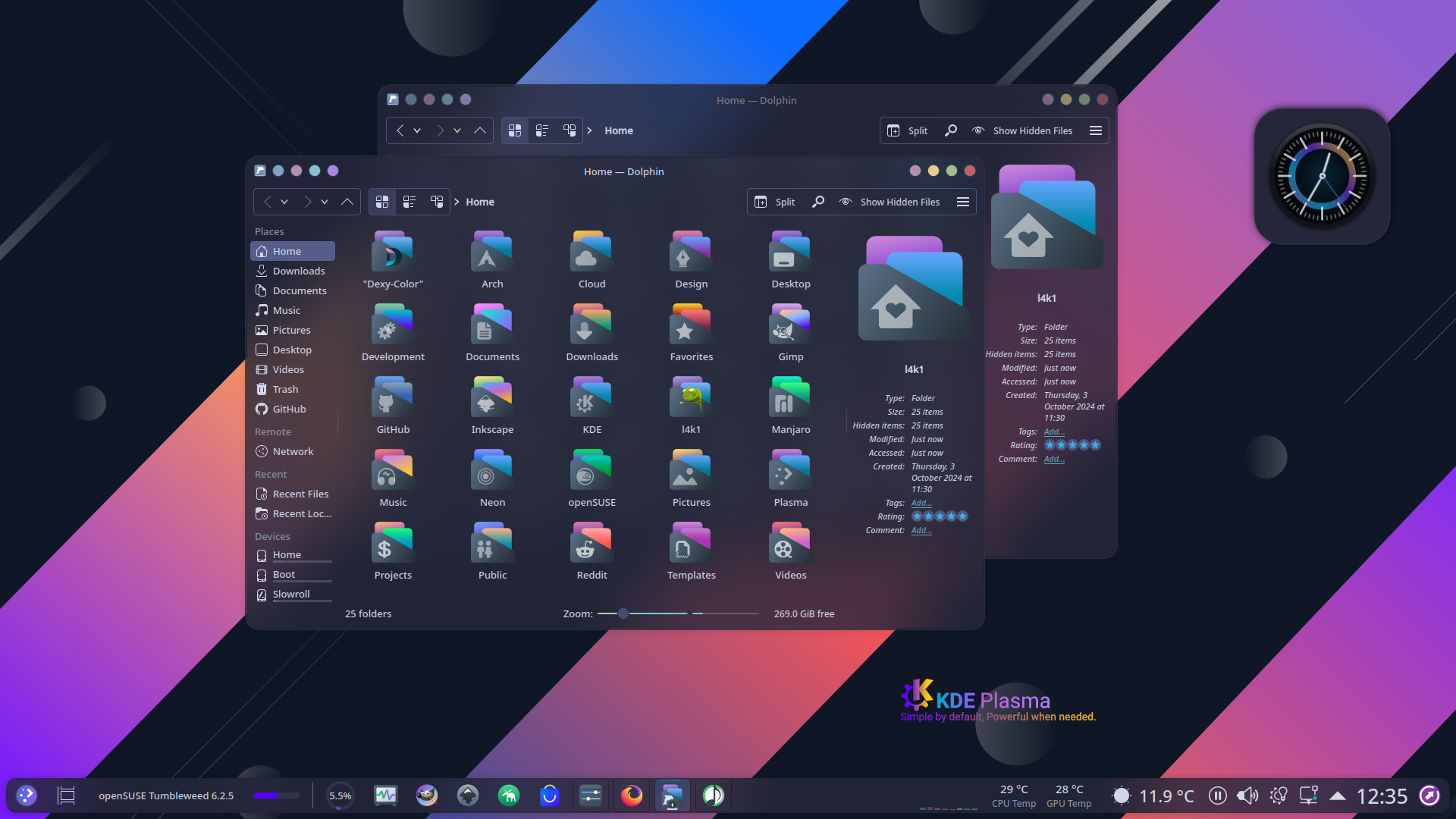Click Home breadcrumb in front Dolphin window

pyautogui.click(x=480, y=202)
